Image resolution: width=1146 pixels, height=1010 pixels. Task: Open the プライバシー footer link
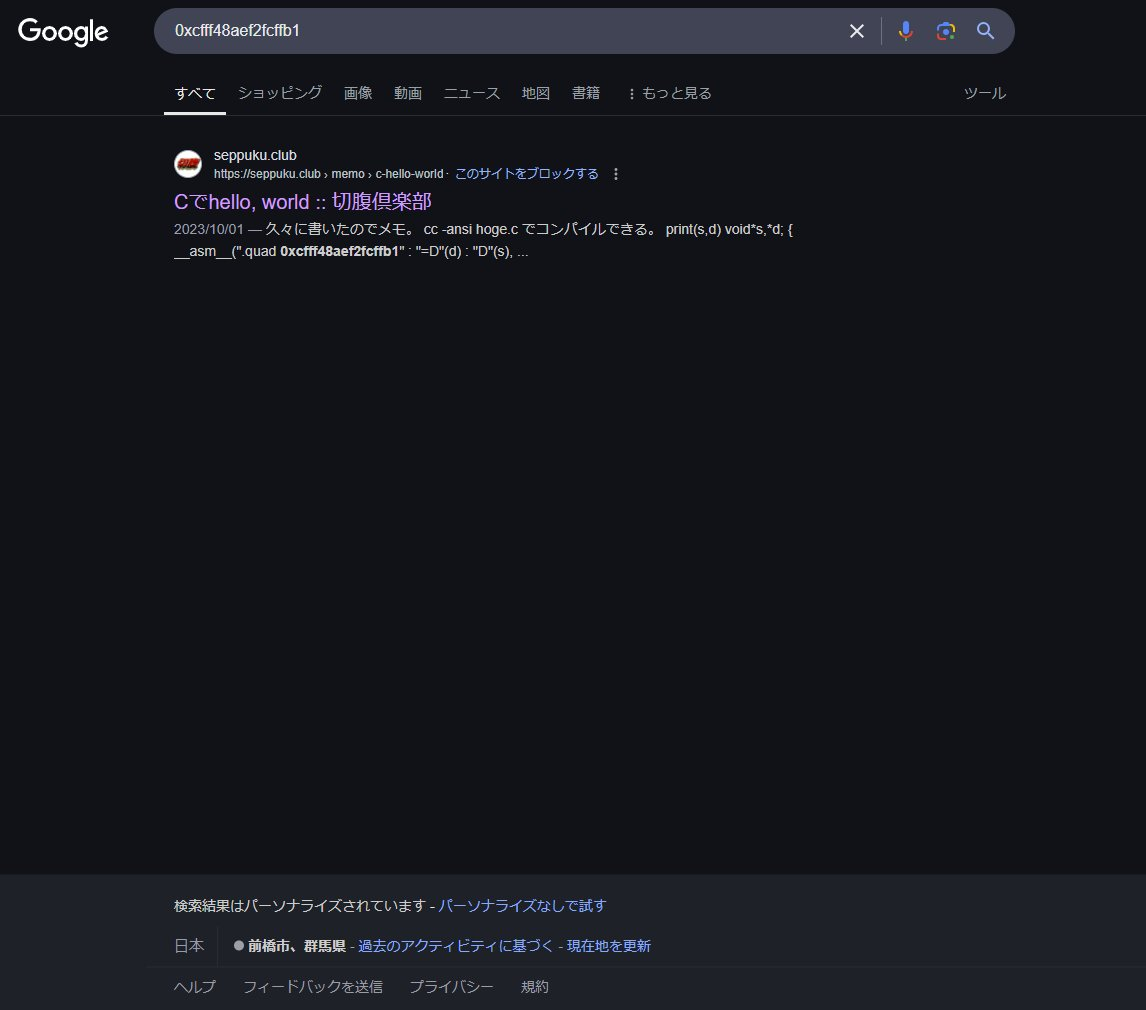click(x=450, y=986)
